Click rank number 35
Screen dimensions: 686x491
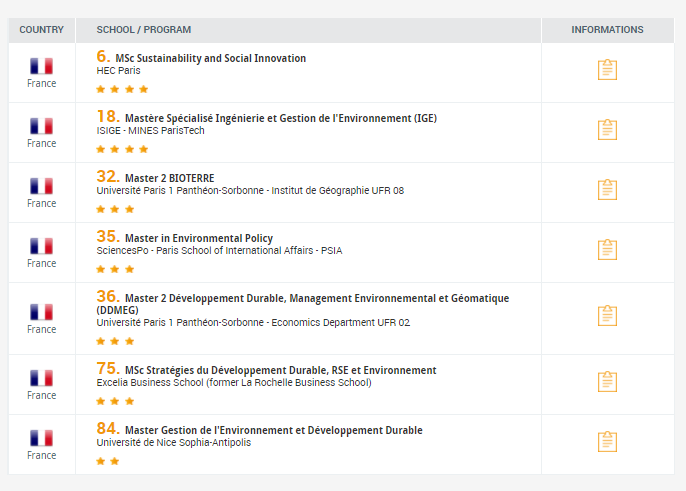coord(108,236)
